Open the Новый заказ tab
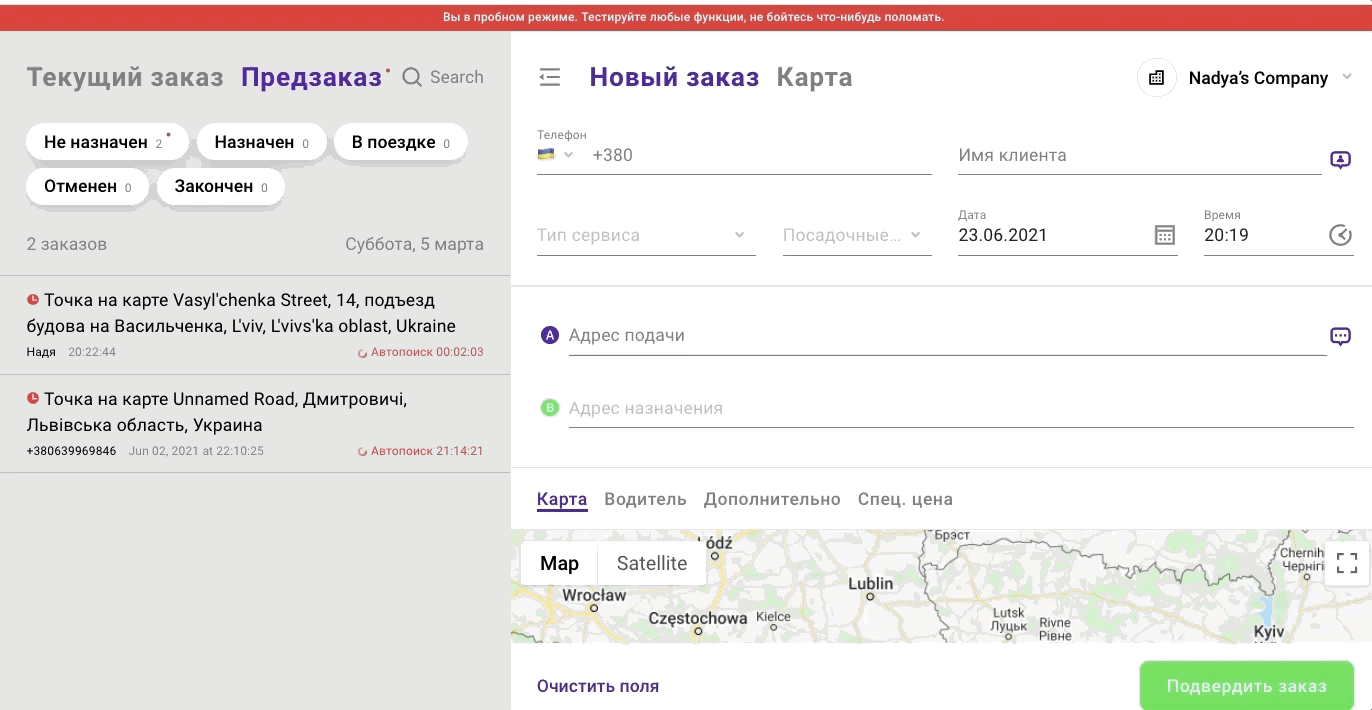1372x710 pixels. pyautogui.click(x=674, y=77)
